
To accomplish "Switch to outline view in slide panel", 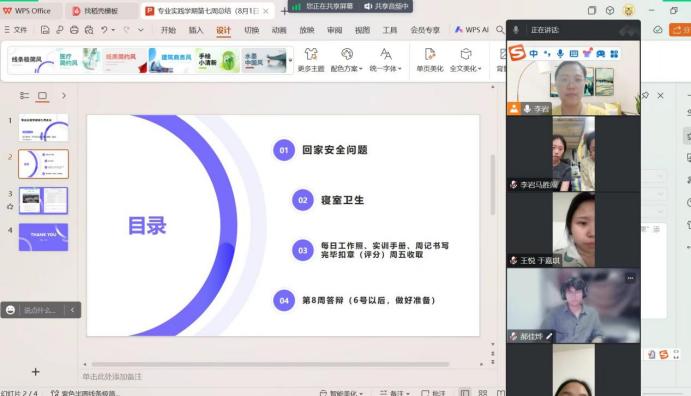I will click(x=24, y=95).
